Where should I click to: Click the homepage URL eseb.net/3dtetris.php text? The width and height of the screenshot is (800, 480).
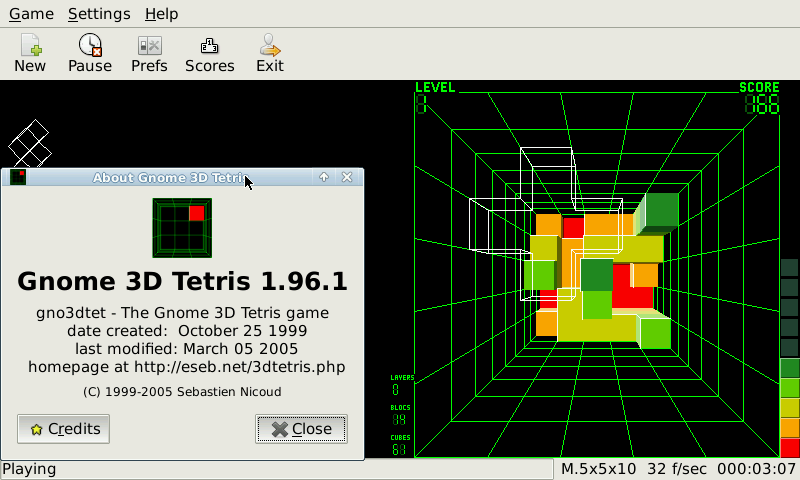coord(239,367)
